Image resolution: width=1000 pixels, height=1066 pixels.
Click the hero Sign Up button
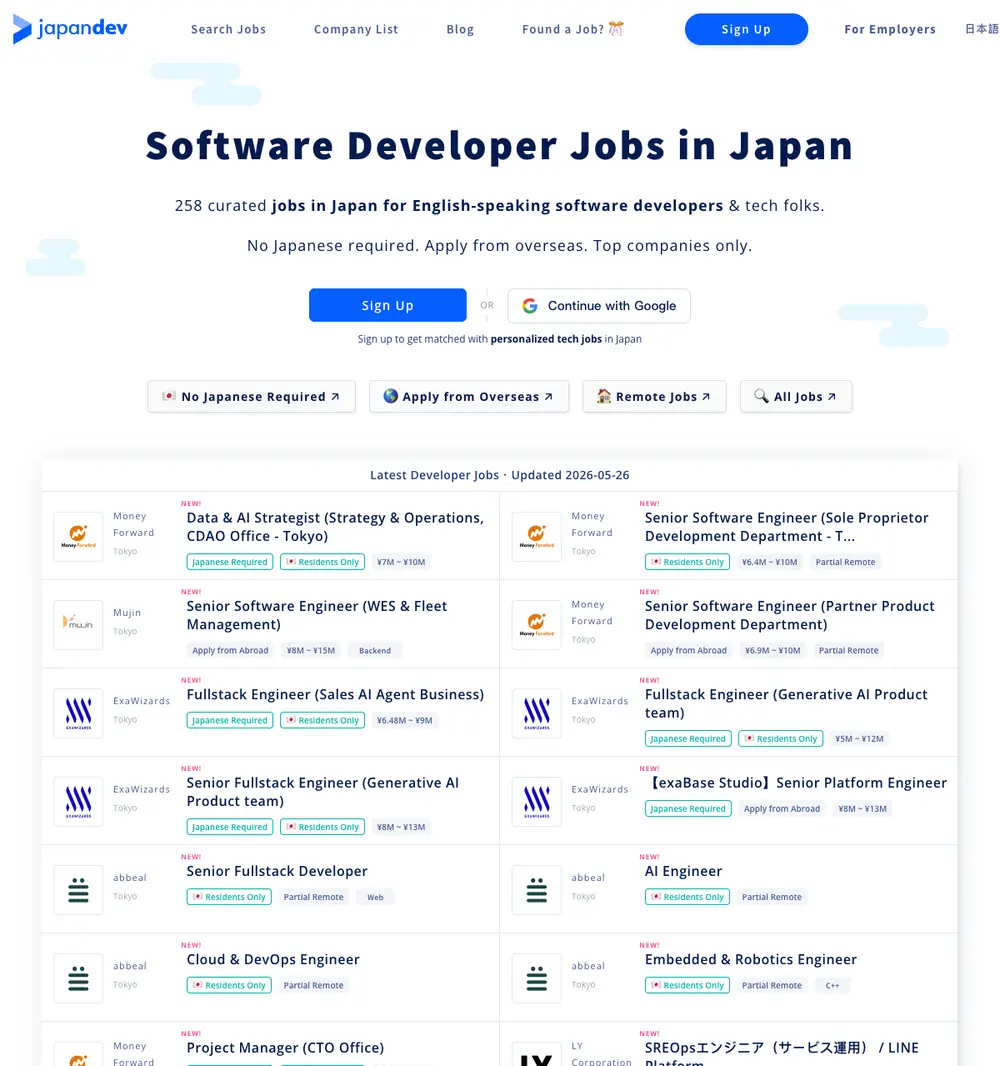pos(387,305)
